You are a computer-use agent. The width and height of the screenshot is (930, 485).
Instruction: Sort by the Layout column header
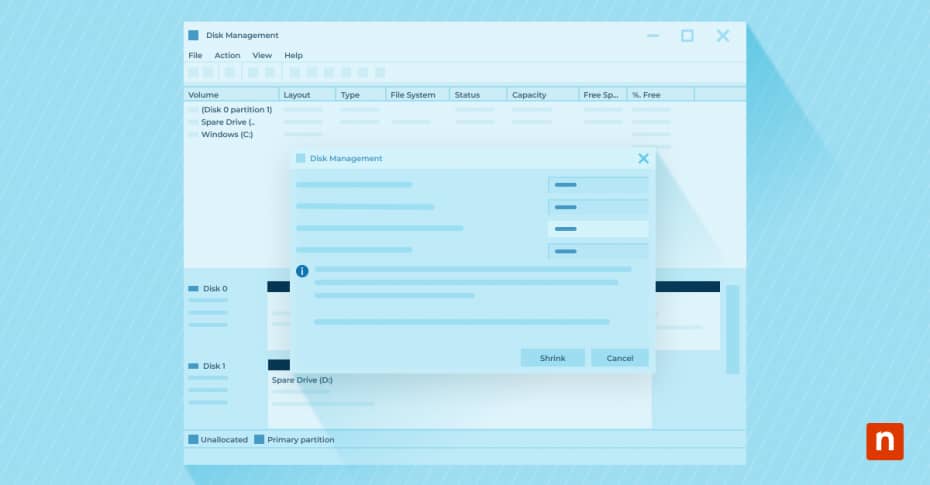pos(307,95)
